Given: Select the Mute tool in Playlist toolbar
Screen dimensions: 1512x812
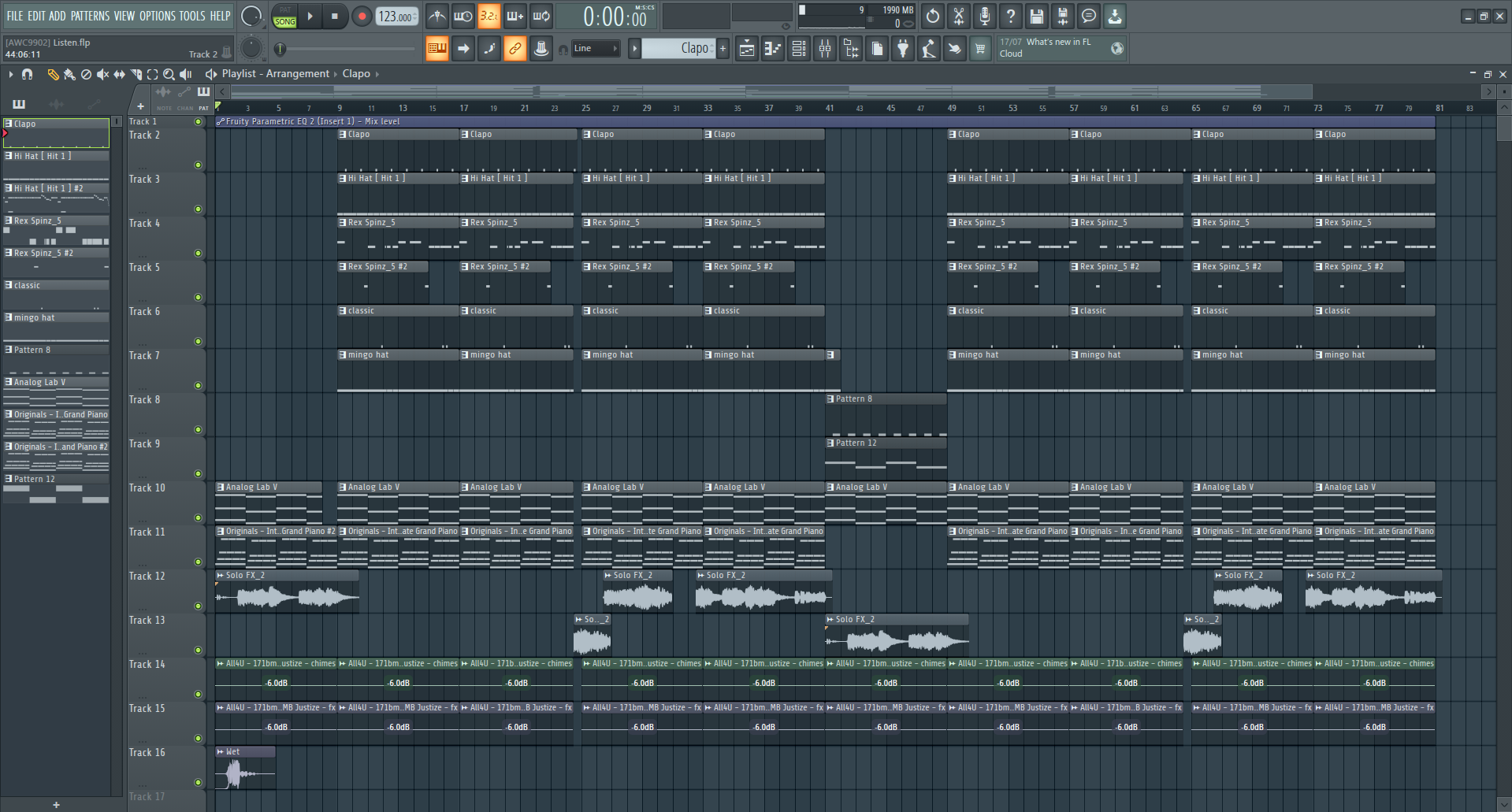Looking at the screenshot, I should point(102,74).
